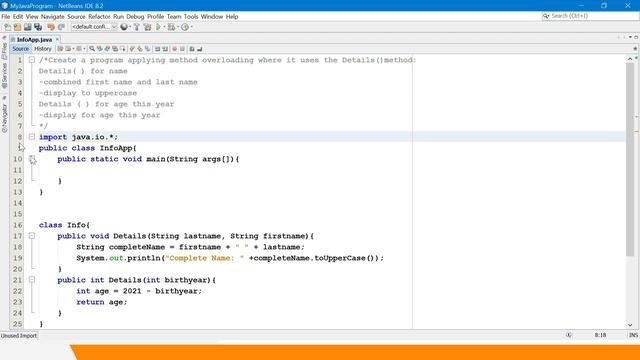Open the editor Forward history dropdown arrow
The image size is (640, 360).
pos(84,49)
